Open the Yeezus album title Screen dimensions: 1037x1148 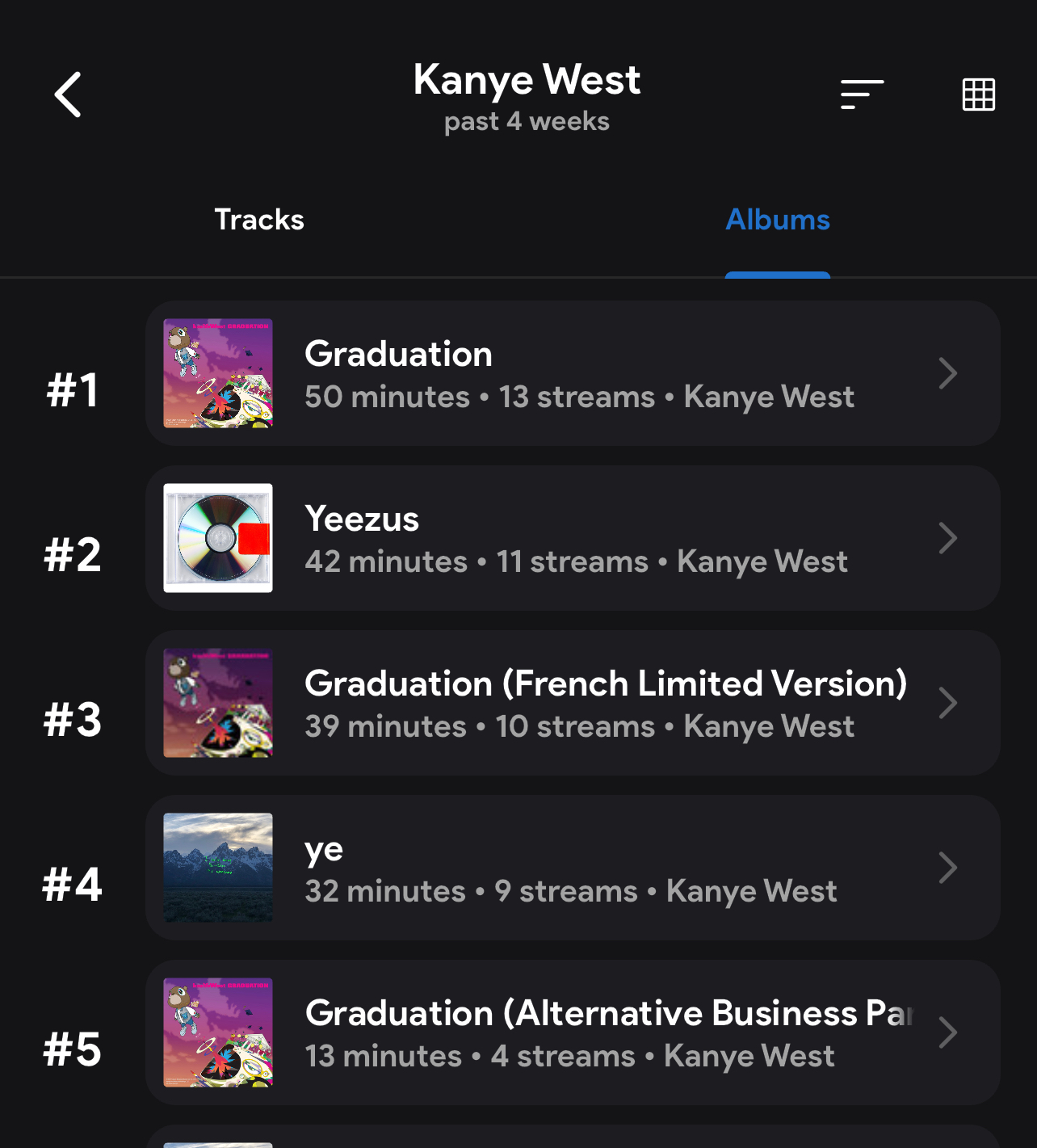(362, 519)
